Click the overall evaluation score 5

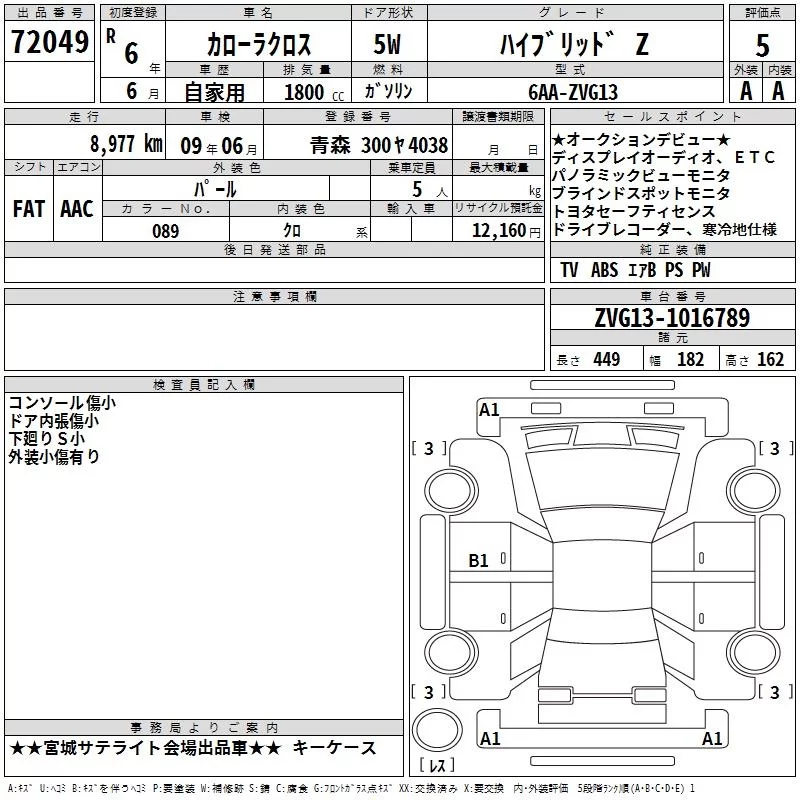(x=762, y=44)
